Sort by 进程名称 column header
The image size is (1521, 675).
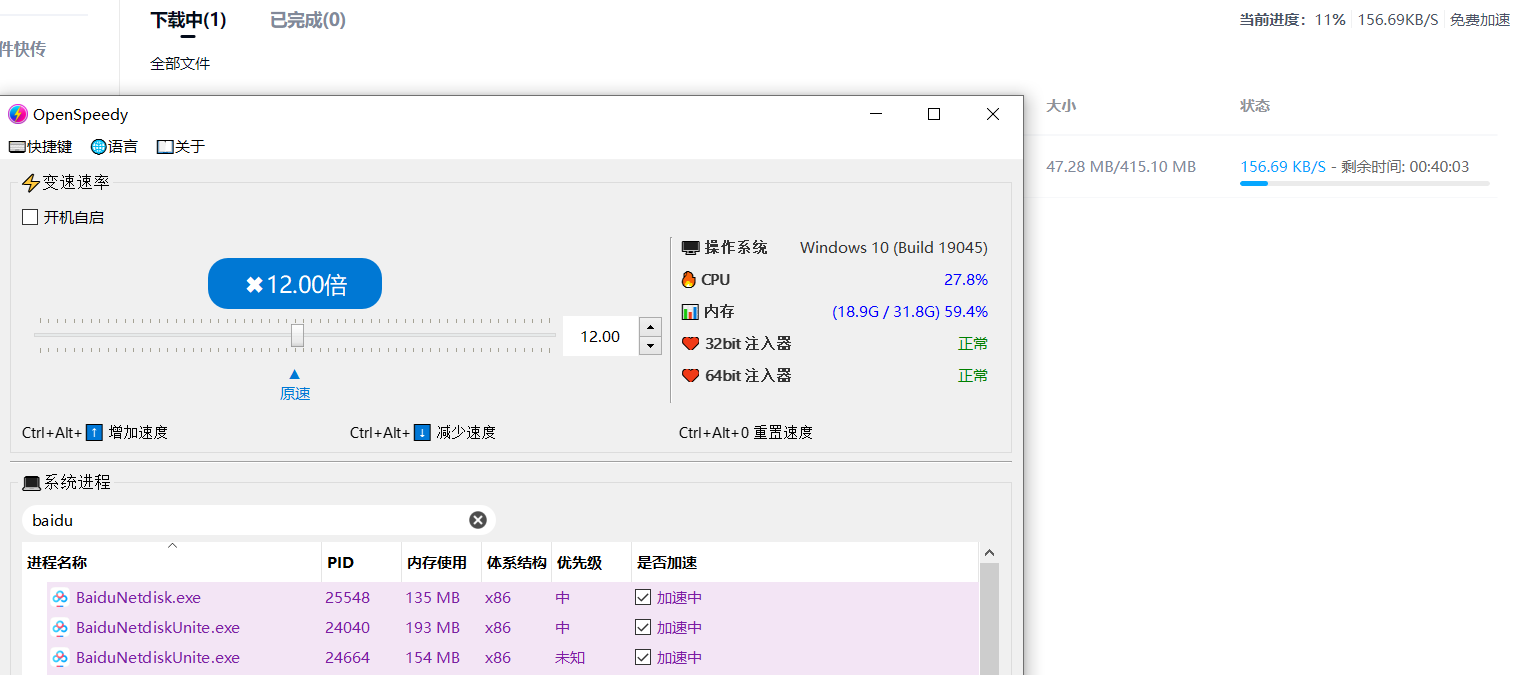pos(172,563)
